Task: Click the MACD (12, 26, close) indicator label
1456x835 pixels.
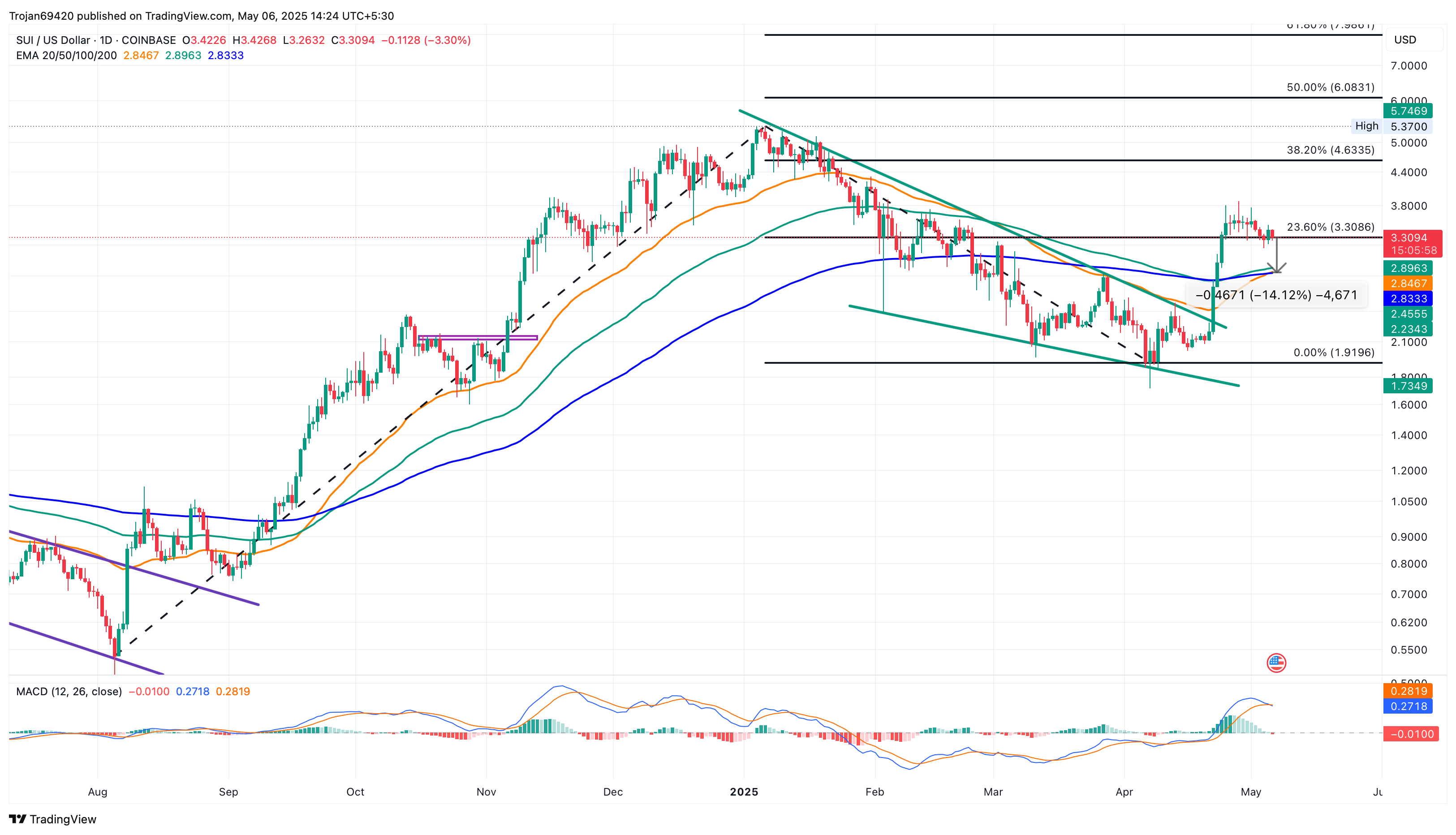Action: click(69, 691)
